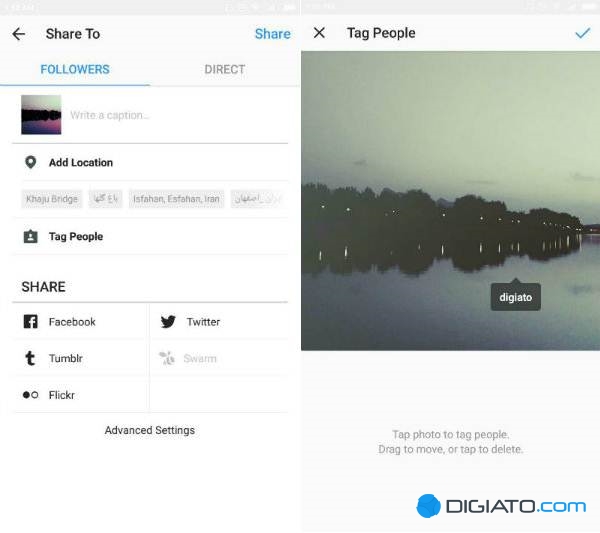Tap the back arrow in Share To
The image size is (600, 533).
[18, 34]
